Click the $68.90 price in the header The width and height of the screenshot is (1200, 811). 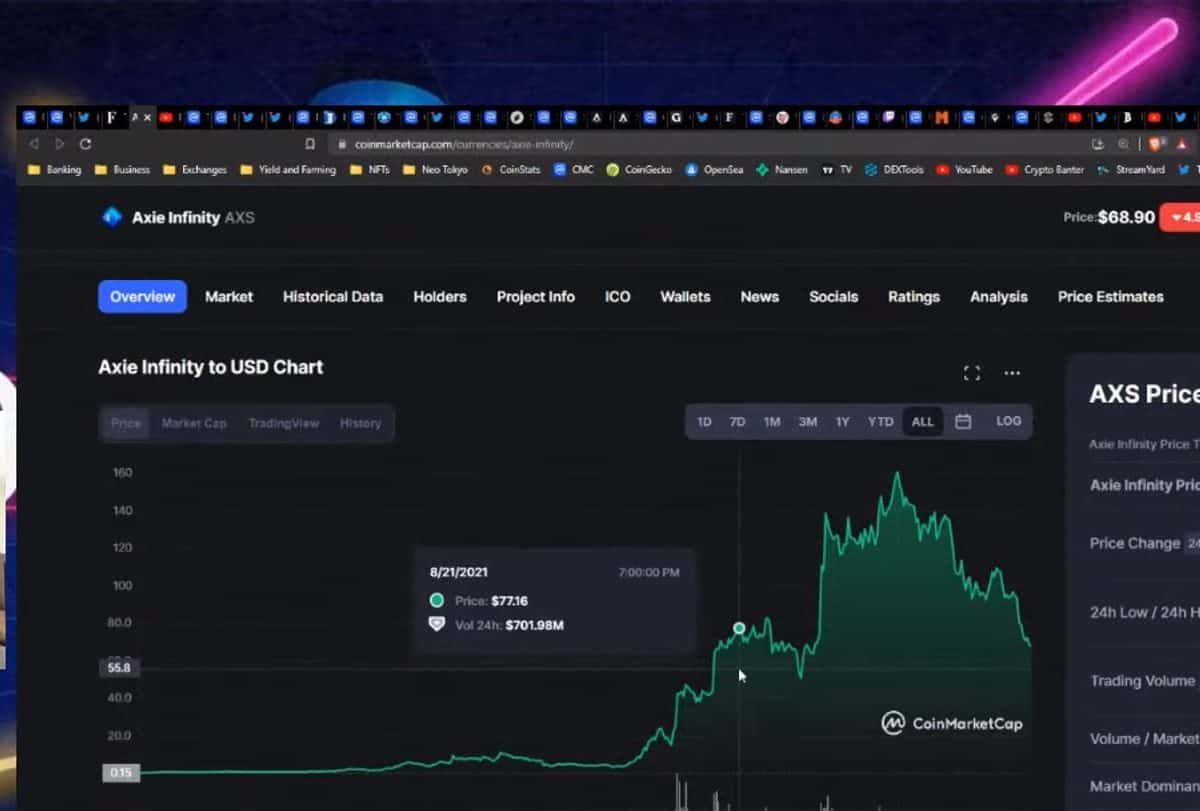click(x=1126, y=217)
